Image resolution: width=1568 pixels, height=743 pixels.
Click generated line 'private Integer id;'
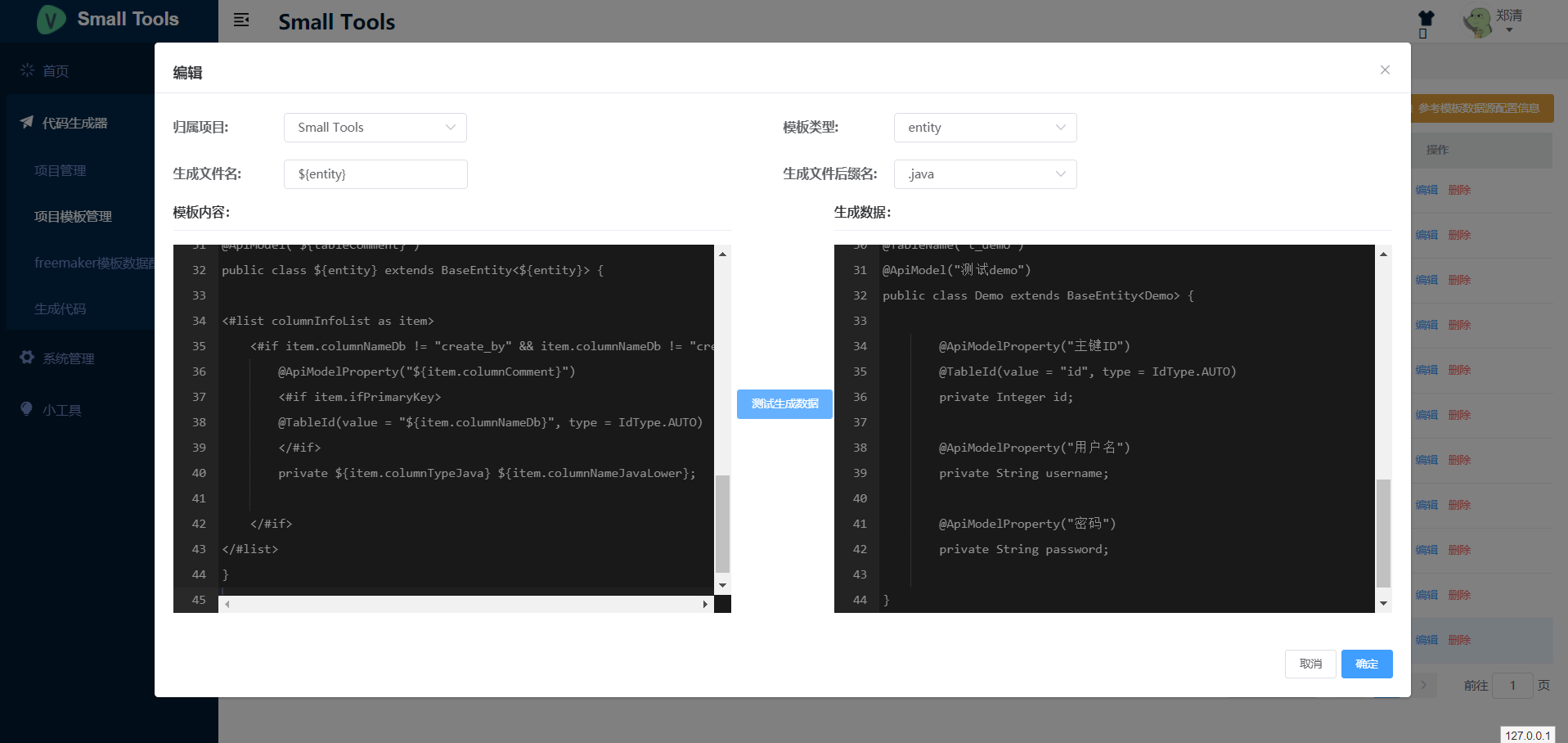1006,397
